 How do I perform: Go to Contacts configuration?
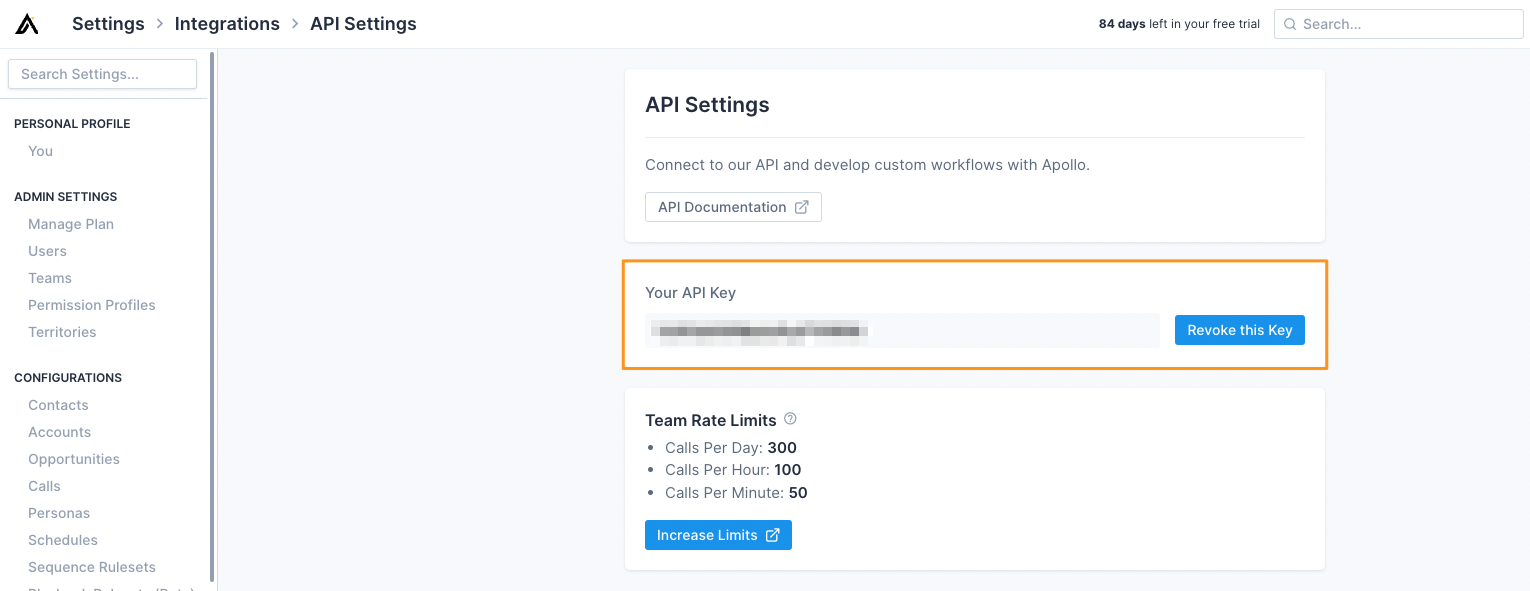click(58, 405)
